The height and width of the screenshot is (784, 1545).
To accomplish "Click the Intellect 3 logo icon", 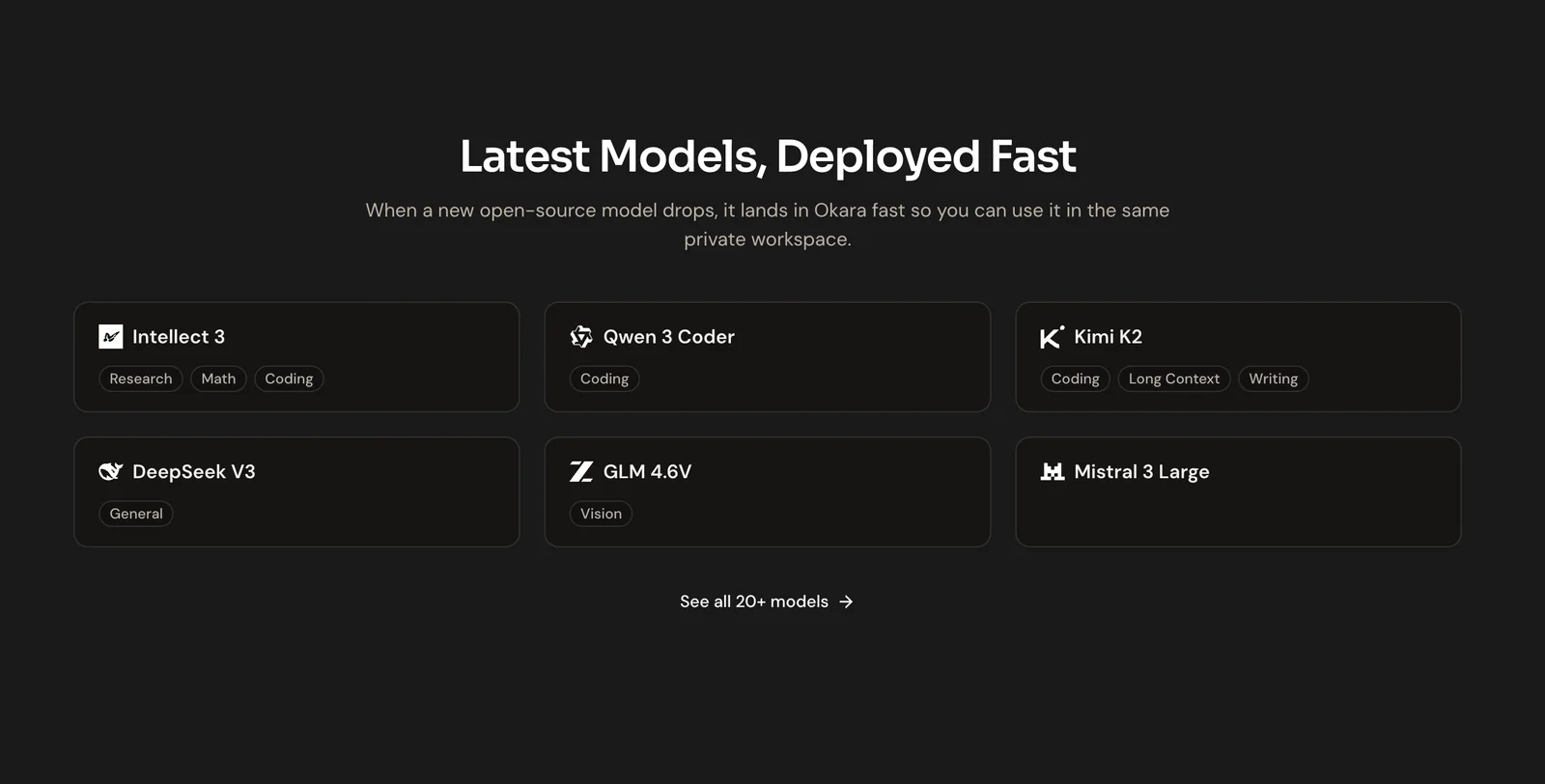I will click(x=111, y=337).
